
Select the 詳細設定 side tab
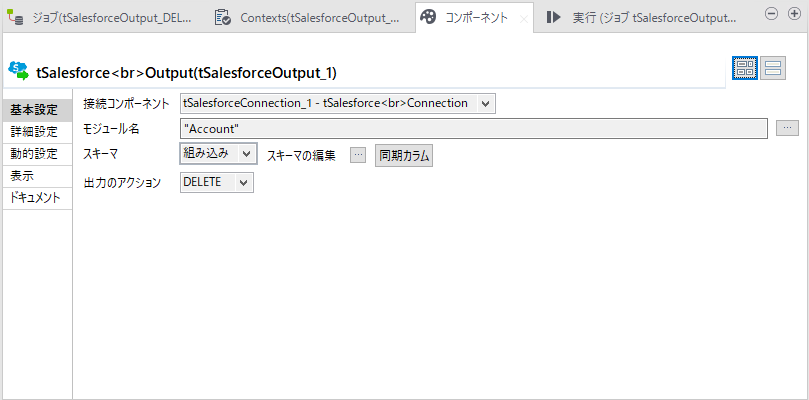point(35,132)
